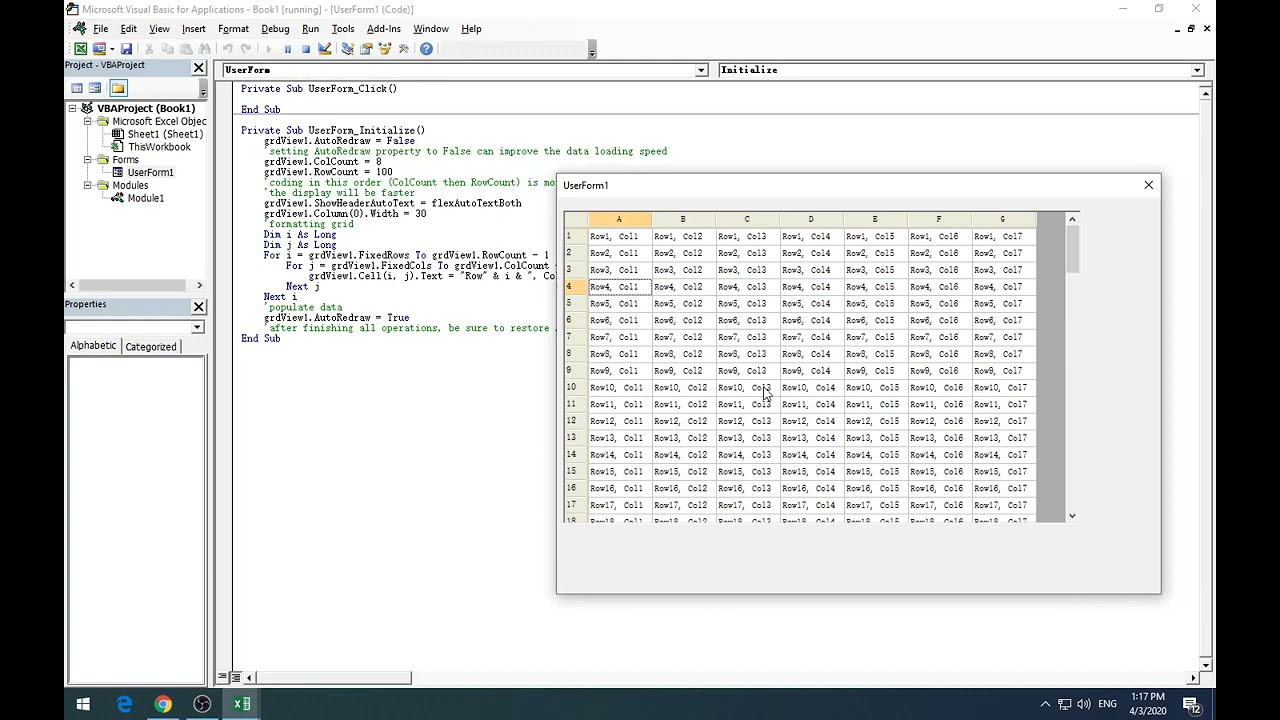Click the Undo arrow icon
This screenshot has width=1280, height=720.
coord(227,49)
